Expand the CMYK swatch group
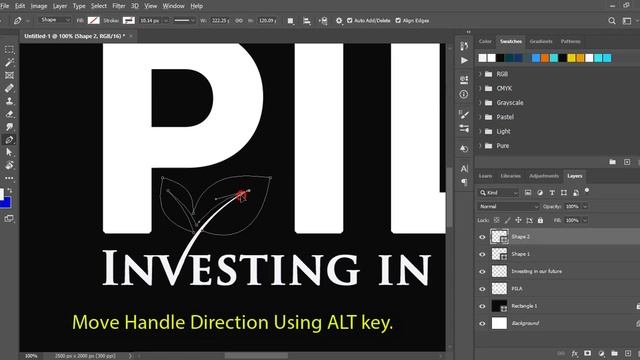The width and height of the screenshot is (640, 360). [480, 88]
